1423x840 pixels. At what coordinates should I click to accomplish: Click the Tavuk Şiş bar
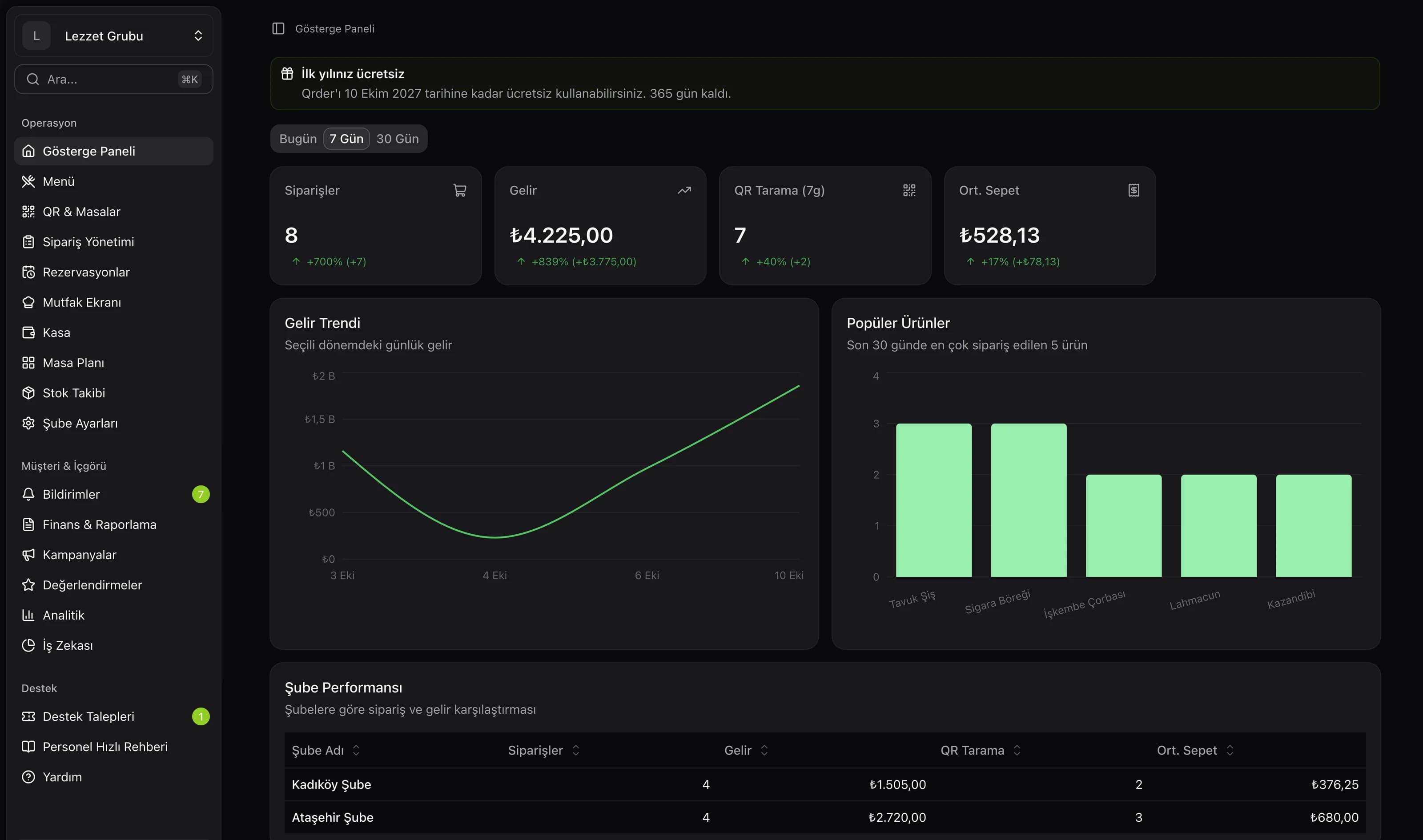tap(934, 500)
